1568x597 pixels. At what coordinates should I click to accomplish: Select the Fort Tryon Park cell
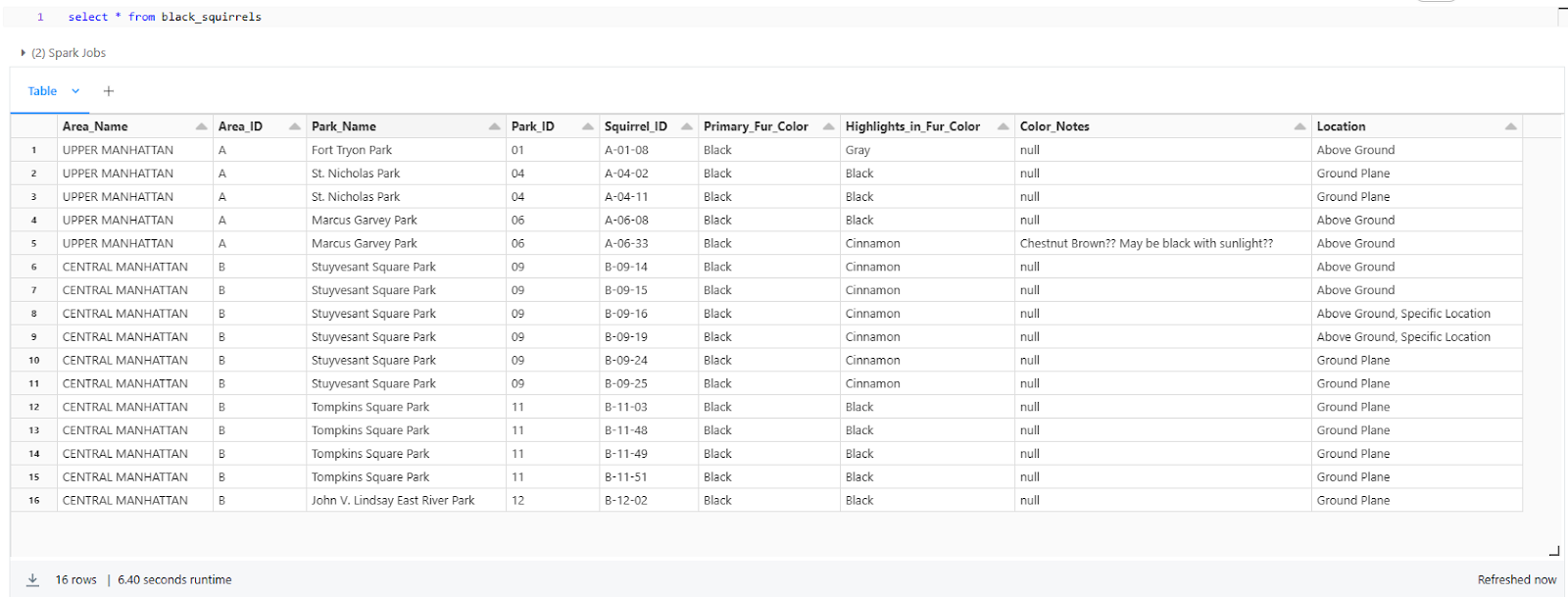[x=406, y=150]
